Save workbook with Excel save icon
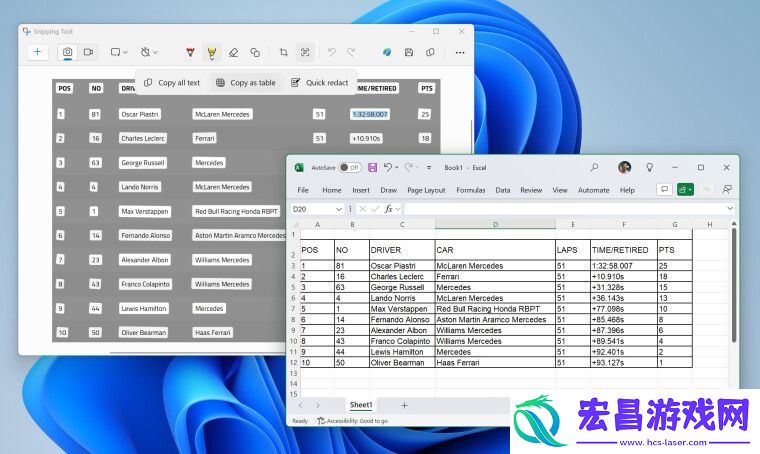 [373, 168]
